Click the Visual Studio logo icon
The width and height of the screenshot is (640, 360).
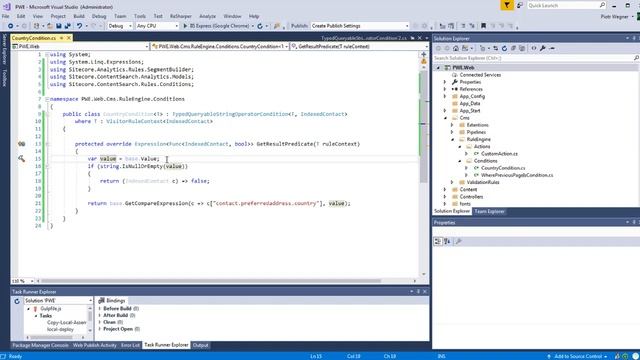(x=7, y=6)
